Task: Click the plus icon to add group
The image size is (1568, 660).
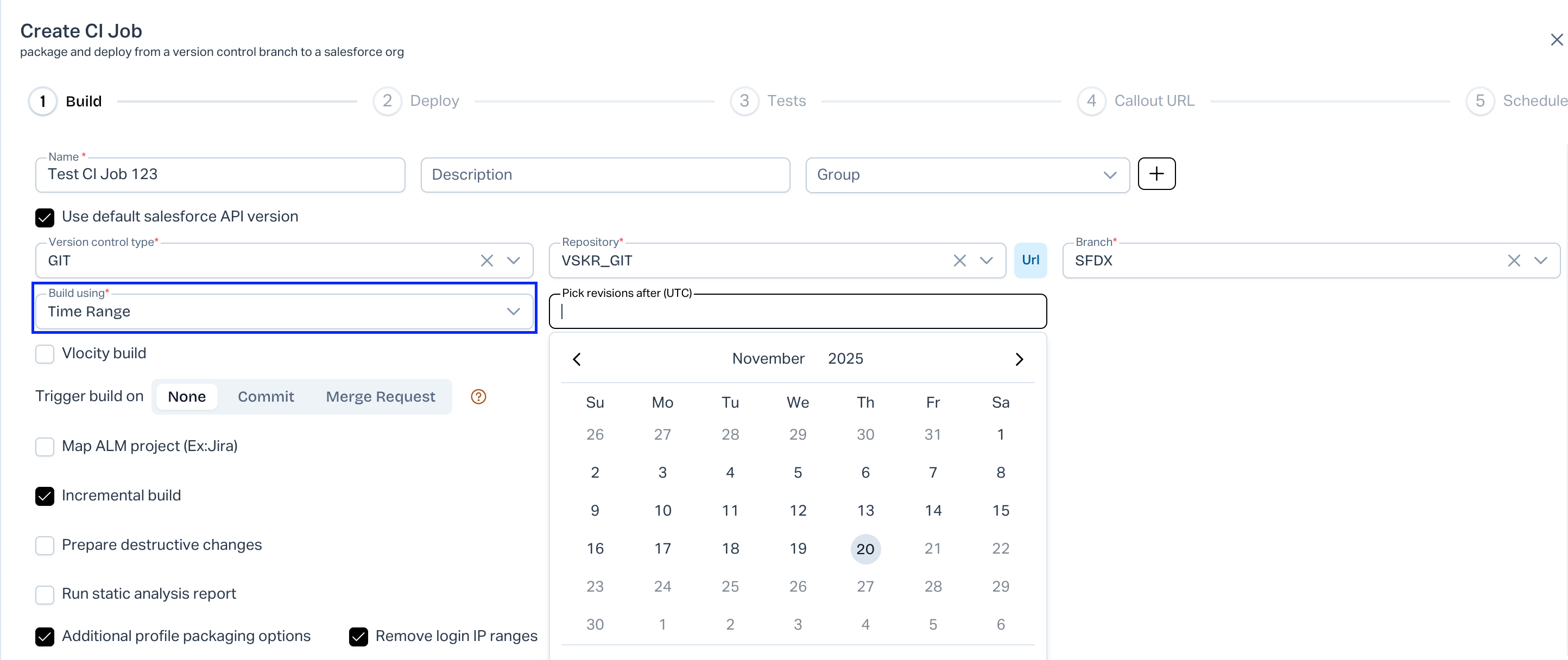Action: click(1156, 174)
